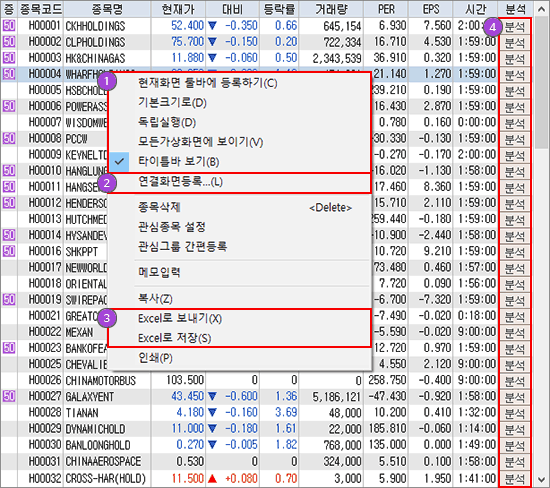Toggle 타이틀바 보기(B) checked option

179,162
